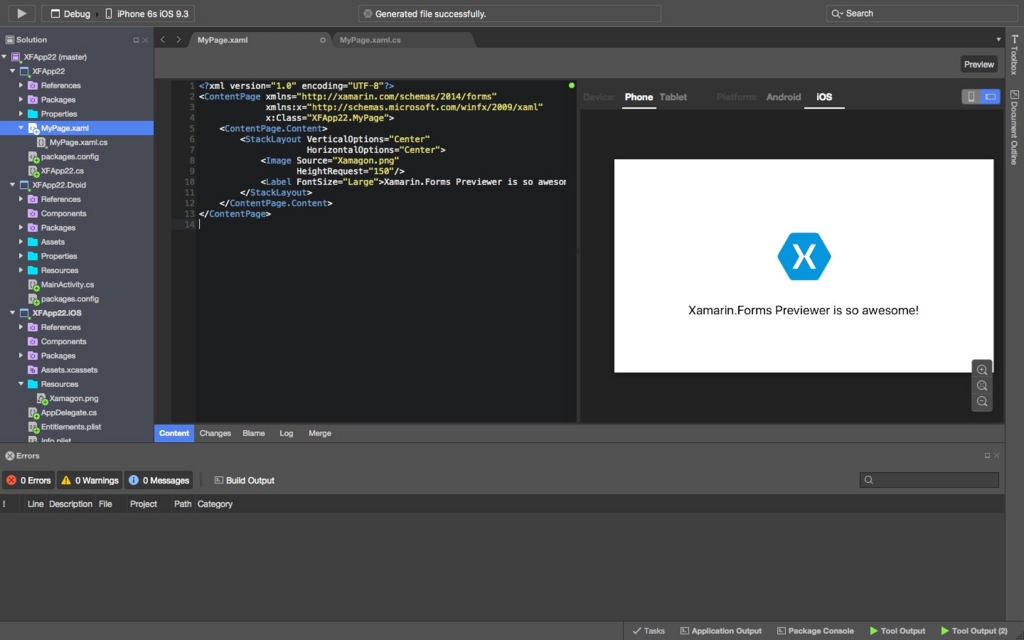Image resolution: width=1024 pixels, height=640 pixels.
Task: Expand the Assets folder
Action: pos(21,242)
